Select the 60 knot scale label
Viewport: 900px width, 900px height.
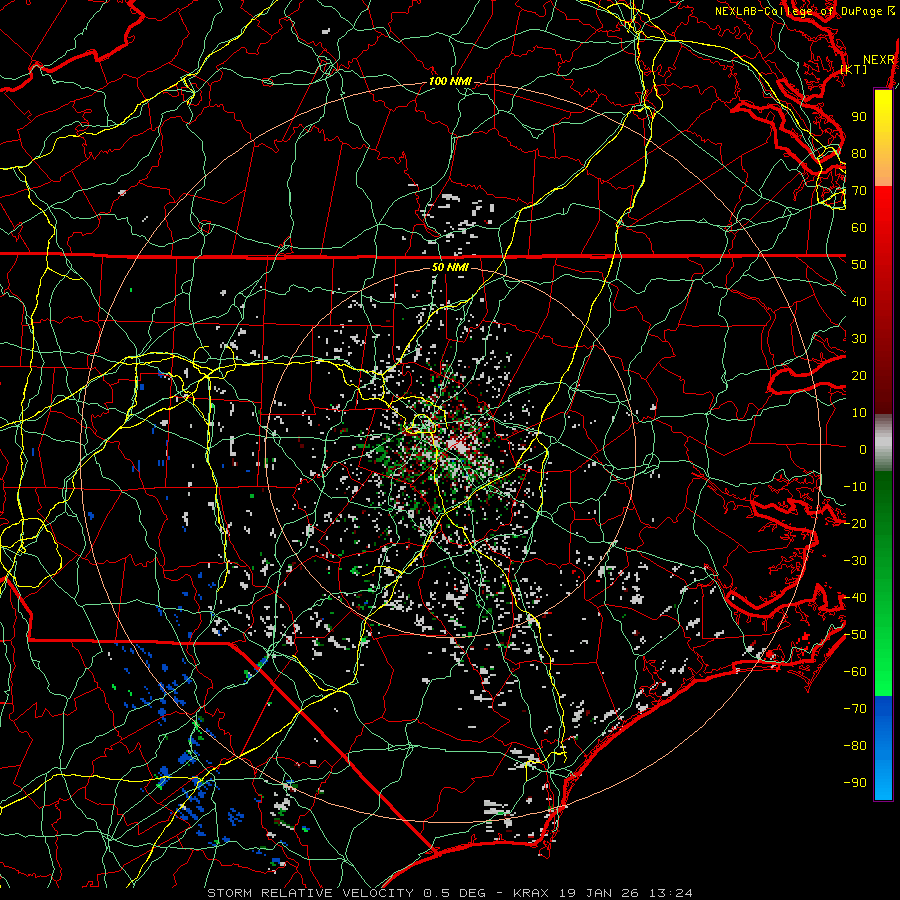pyautogui.click(x=859, y=227)
